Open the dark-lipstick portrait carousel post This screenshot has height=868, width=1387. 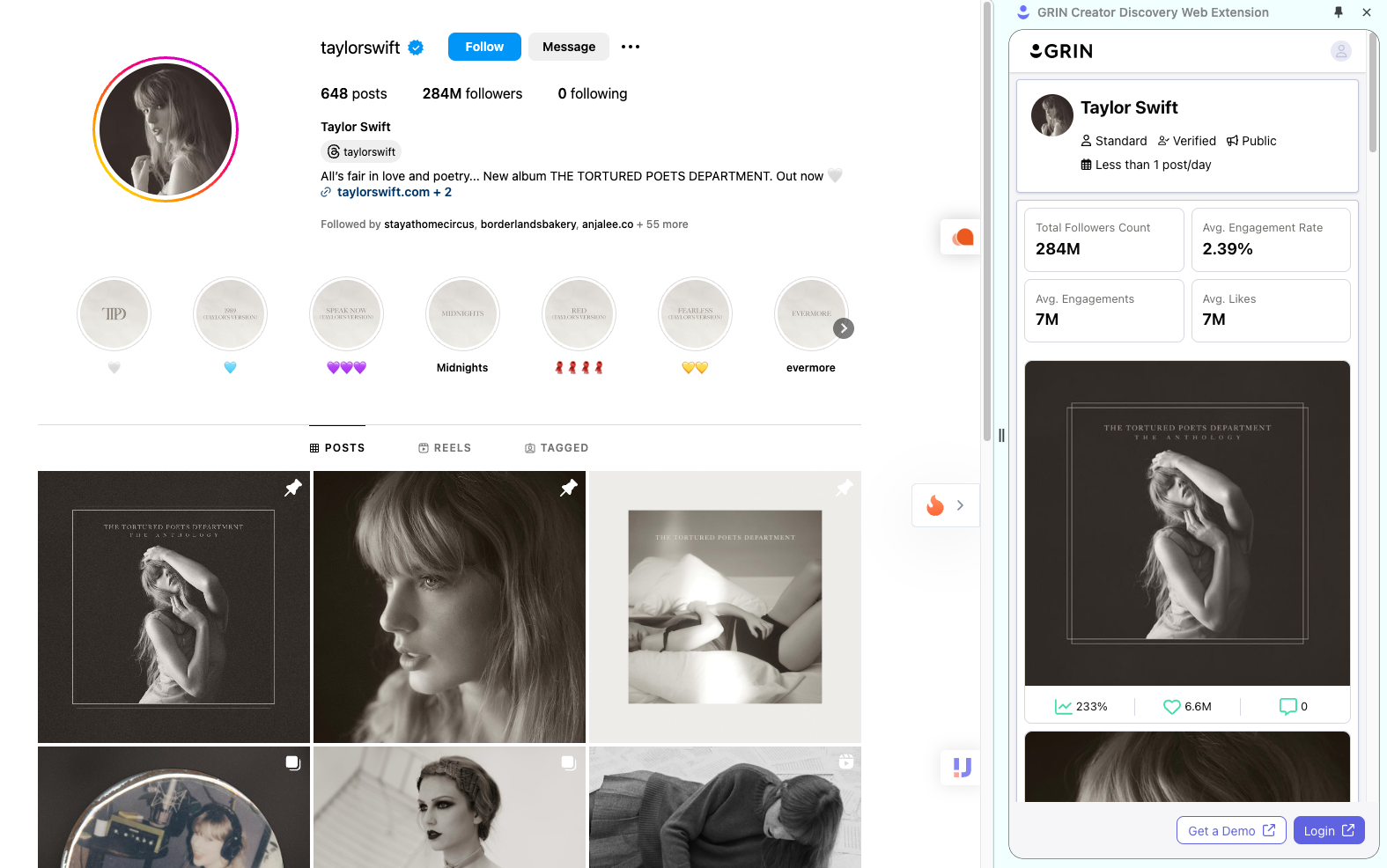[x=449, y=807]
